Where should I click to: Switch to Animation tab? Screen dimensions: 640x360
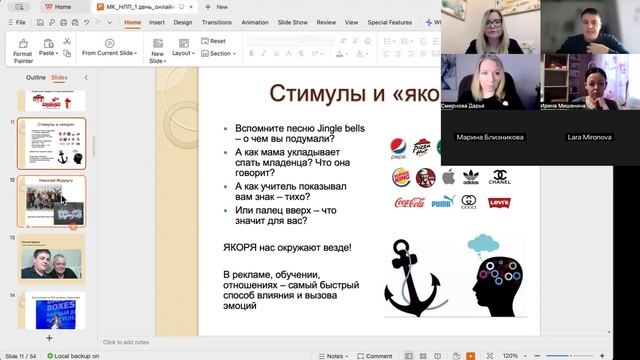pos(255,22)
